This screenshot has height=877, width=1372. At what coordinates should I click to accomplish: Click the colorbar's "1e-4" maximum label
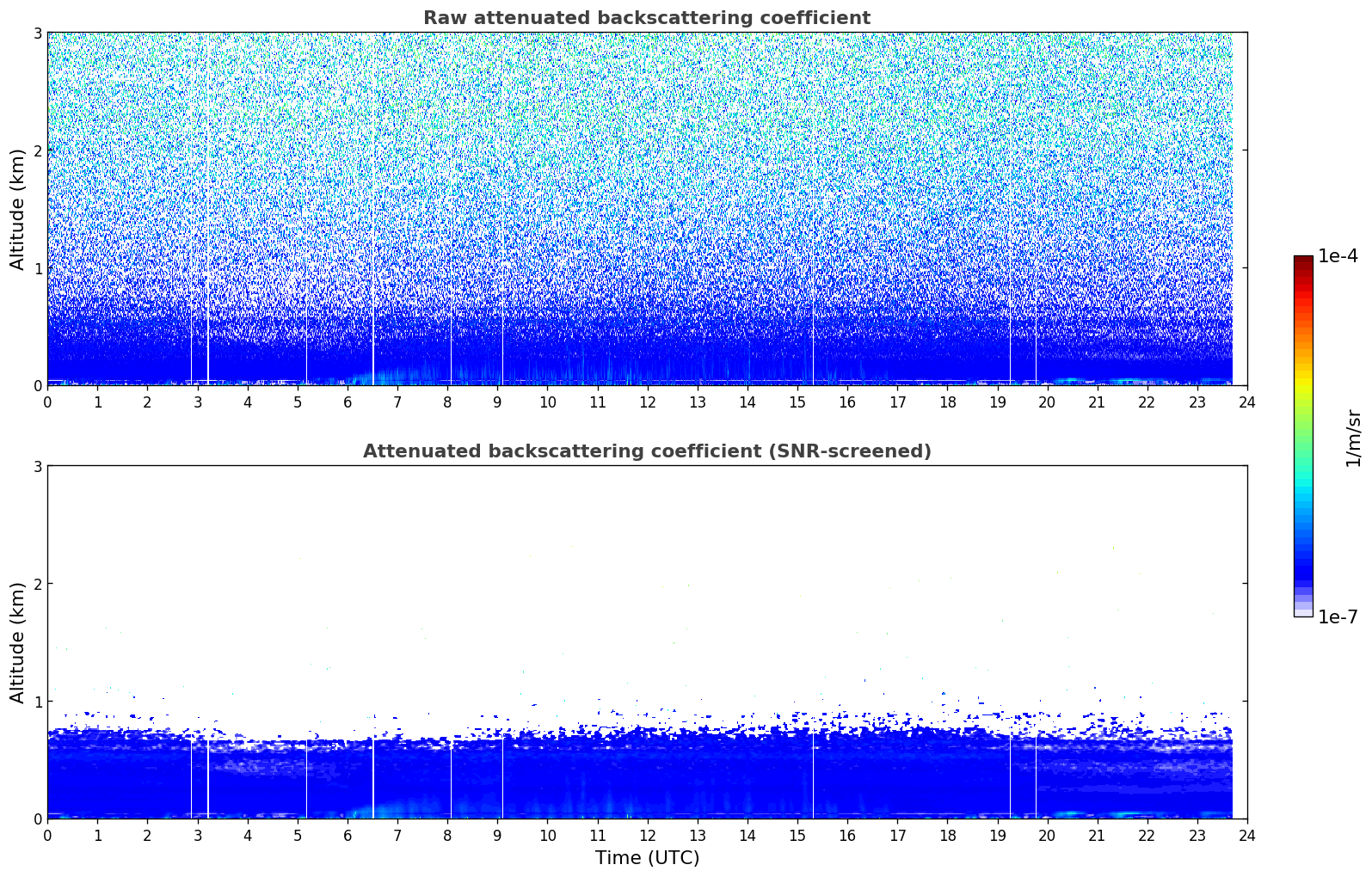[1338, 256]
